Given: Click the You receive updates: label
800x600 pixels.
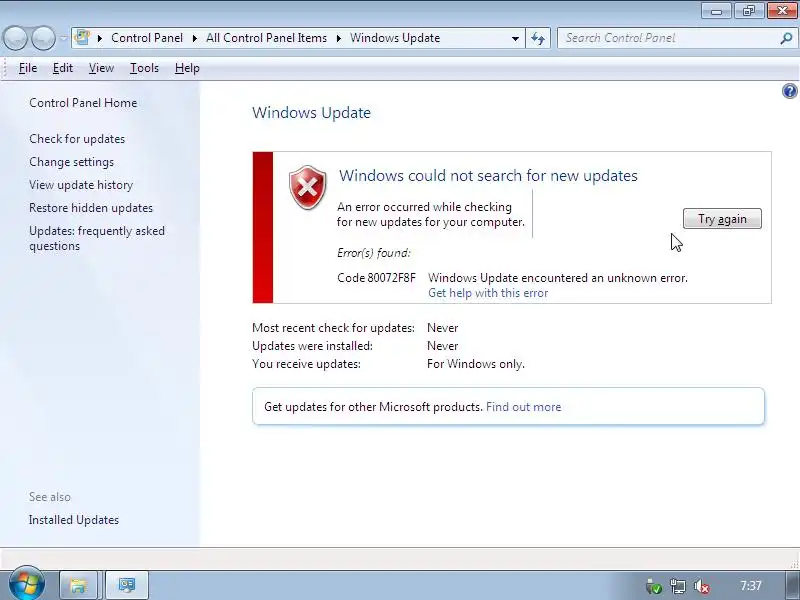Looking at the screenshot, I should [x=306, y=364].
